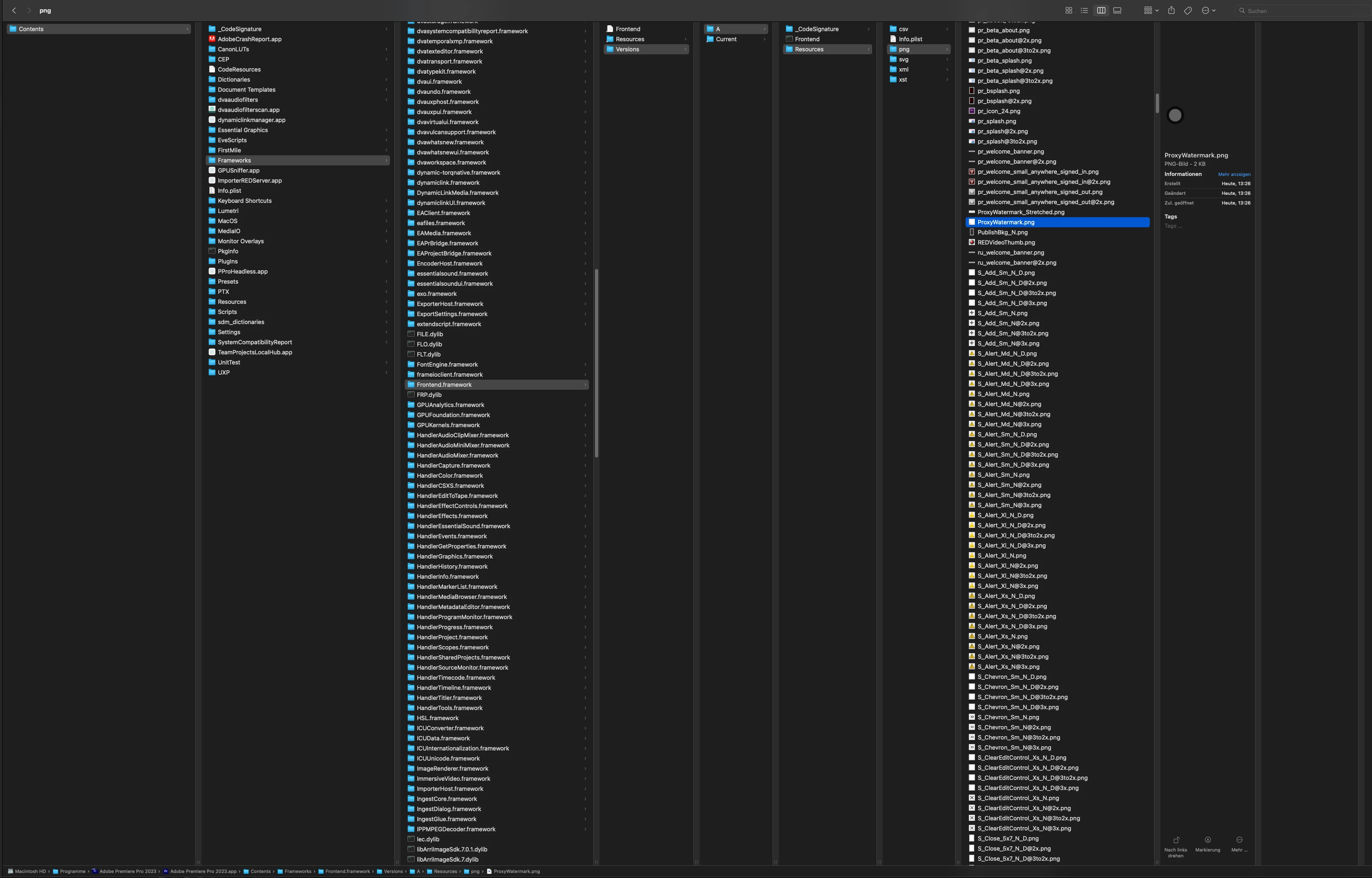Select the svg folder

point(904,59)
